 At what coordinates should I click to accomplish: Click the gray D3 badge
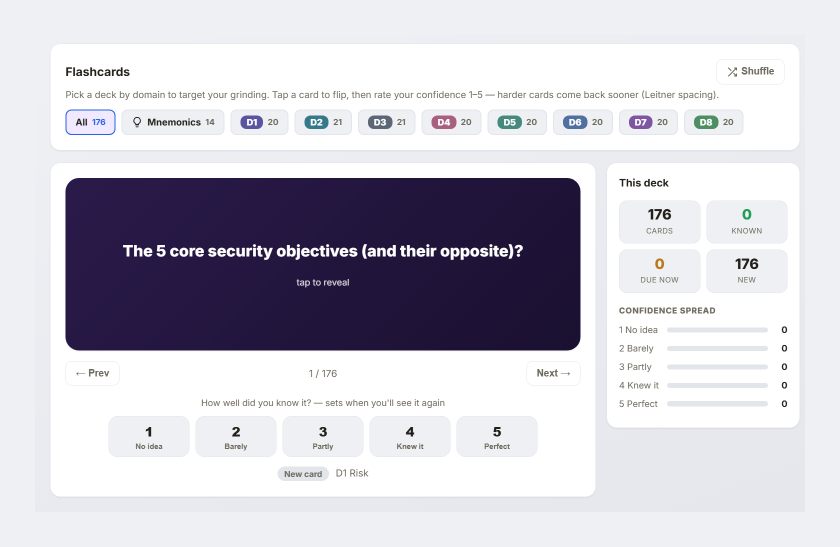click(x=380, y=122)
